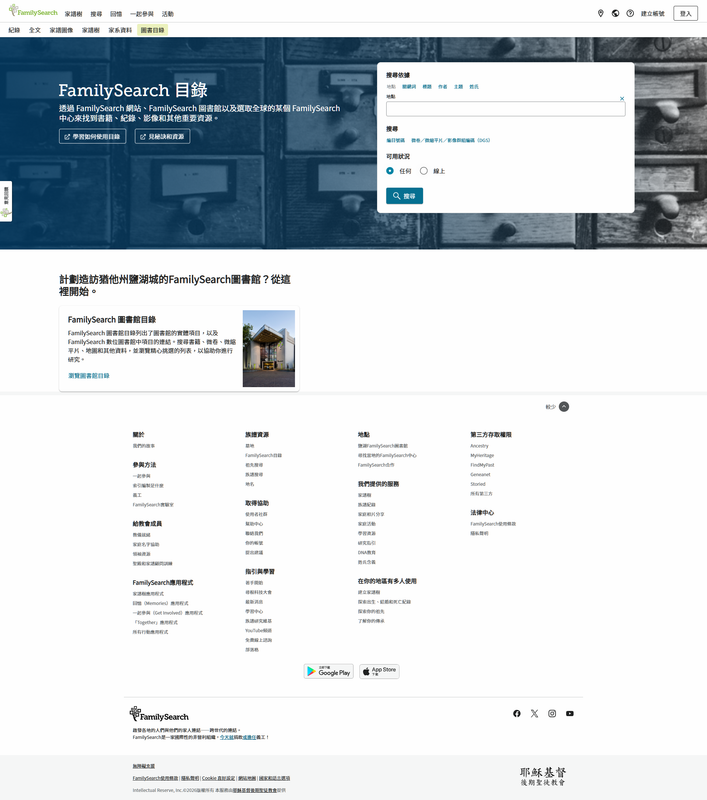Click the film/fiche/DGS number search link

coord(450,140)
